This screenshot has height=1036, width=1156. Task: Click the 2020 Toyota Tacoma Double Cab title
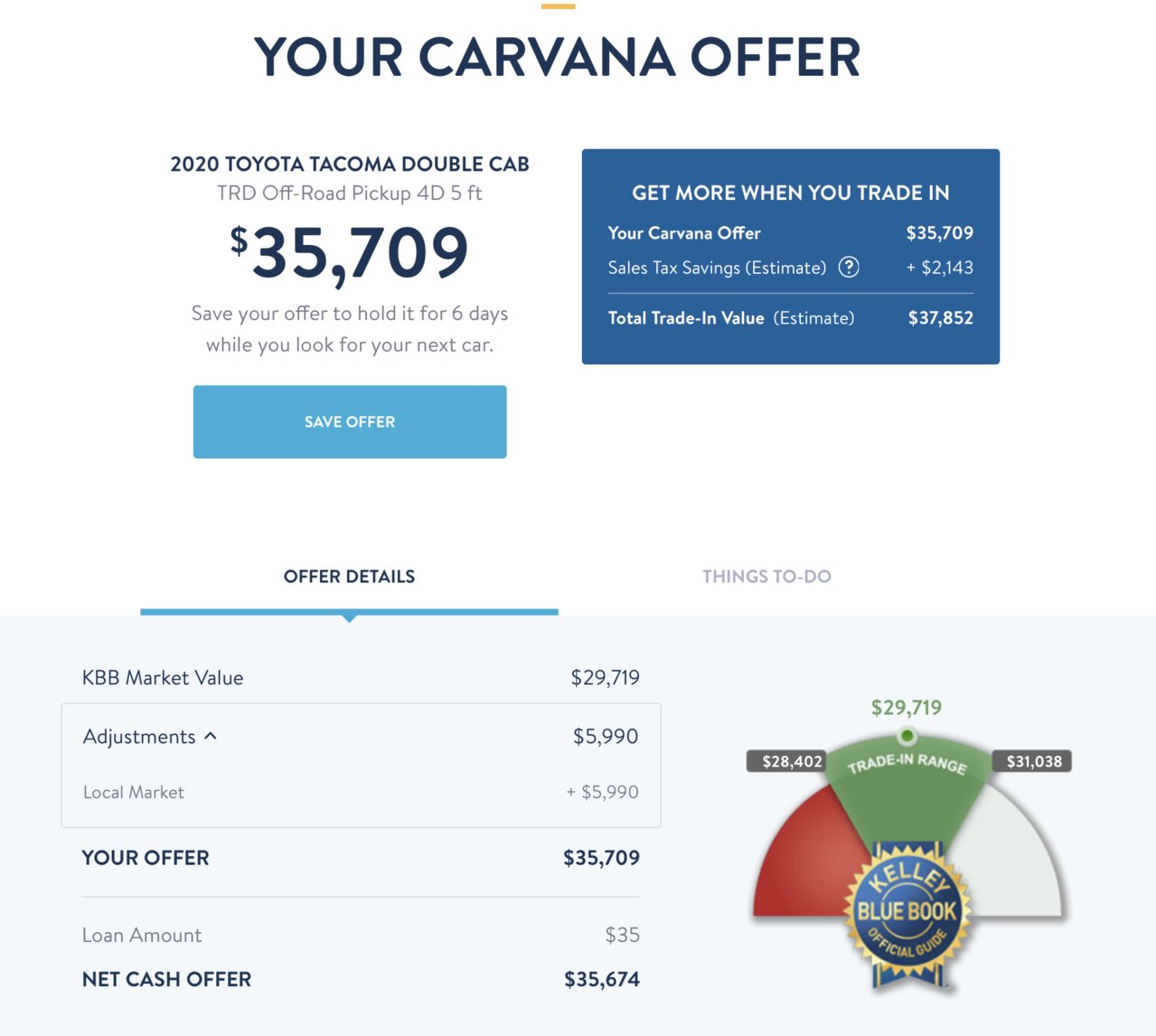pos(350,164)
